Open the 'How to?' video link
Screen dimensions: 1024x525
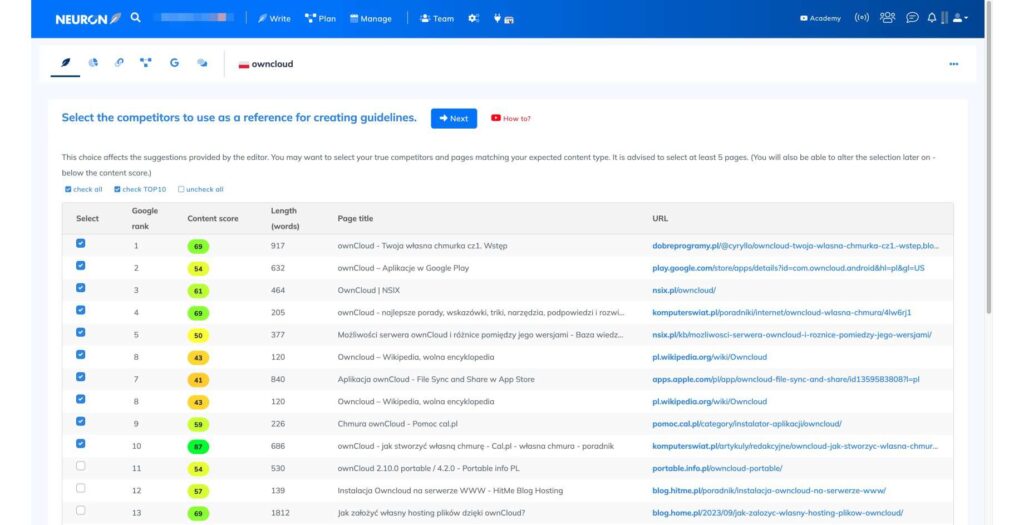511,118
